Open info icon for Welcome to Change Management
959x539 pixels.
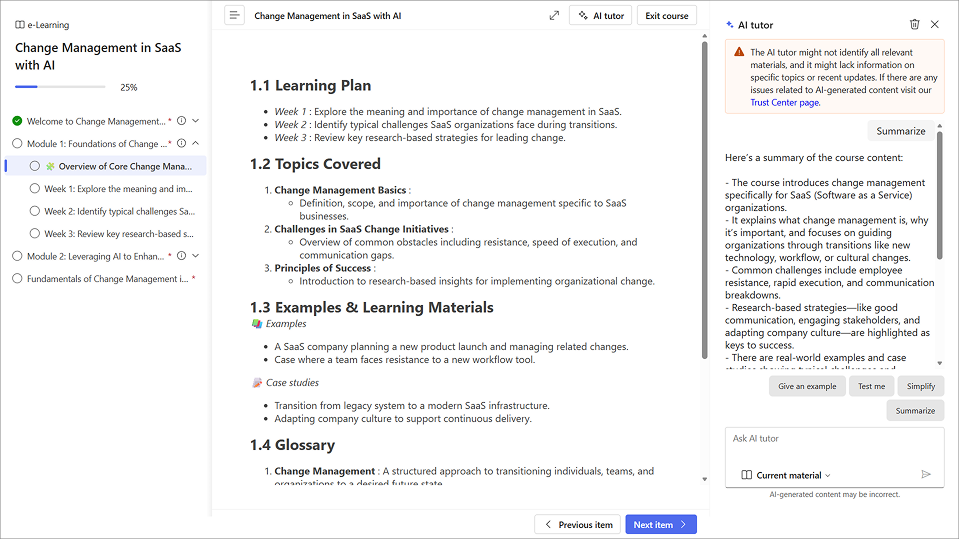181,121
